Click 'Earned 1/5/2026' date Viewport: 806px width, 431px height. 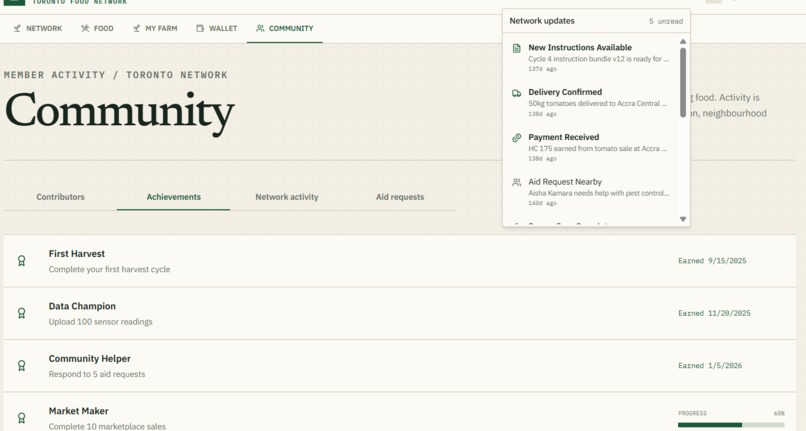pos(710,366)
